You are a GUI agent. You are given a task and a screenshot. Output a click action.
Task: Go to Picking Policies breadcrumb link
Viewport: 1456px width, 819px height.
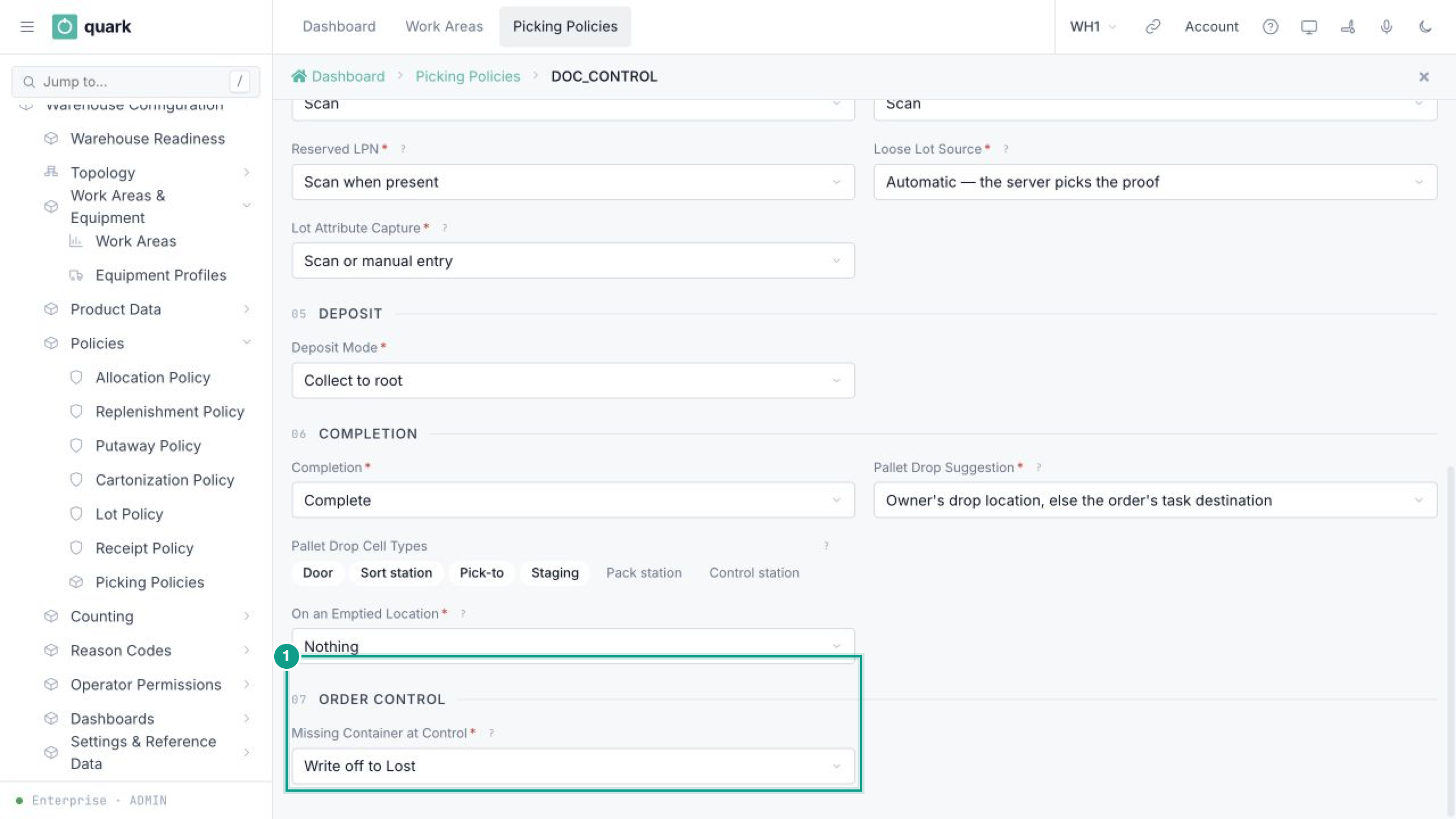pos(468,76)
